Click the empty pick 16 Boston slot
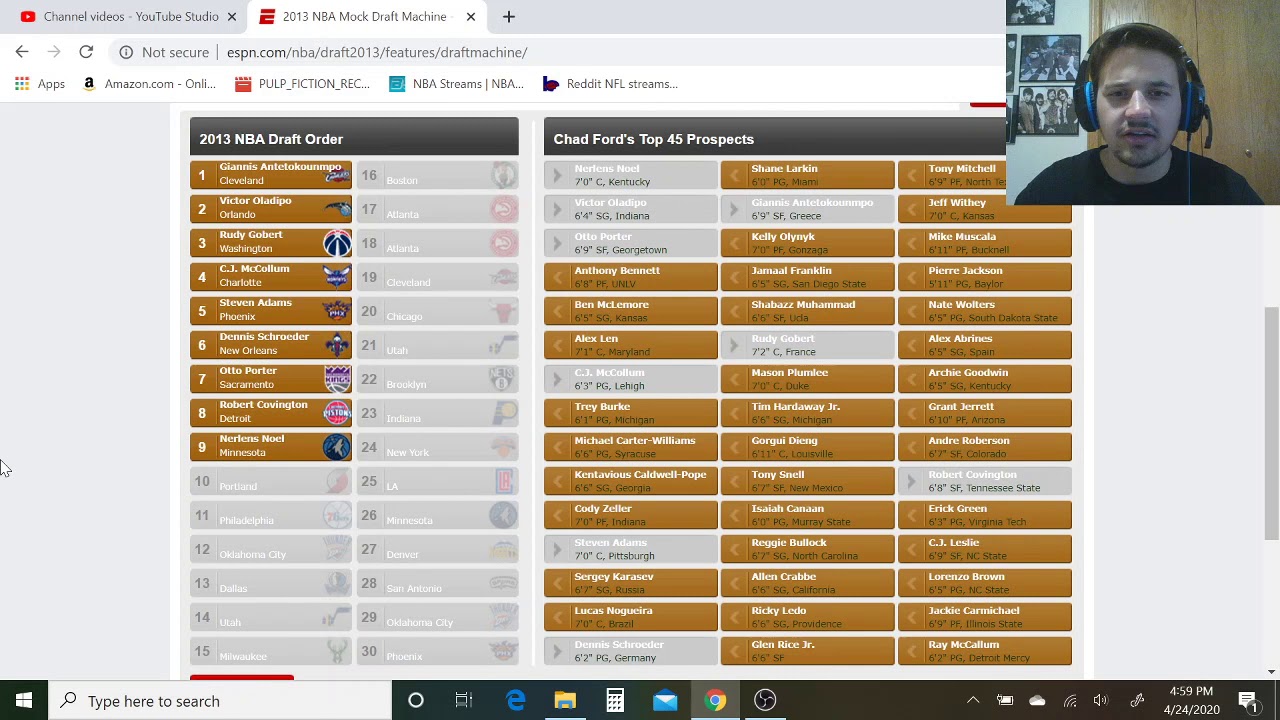1280x720 pixels. pyautogui.click(x=438, y=175)
